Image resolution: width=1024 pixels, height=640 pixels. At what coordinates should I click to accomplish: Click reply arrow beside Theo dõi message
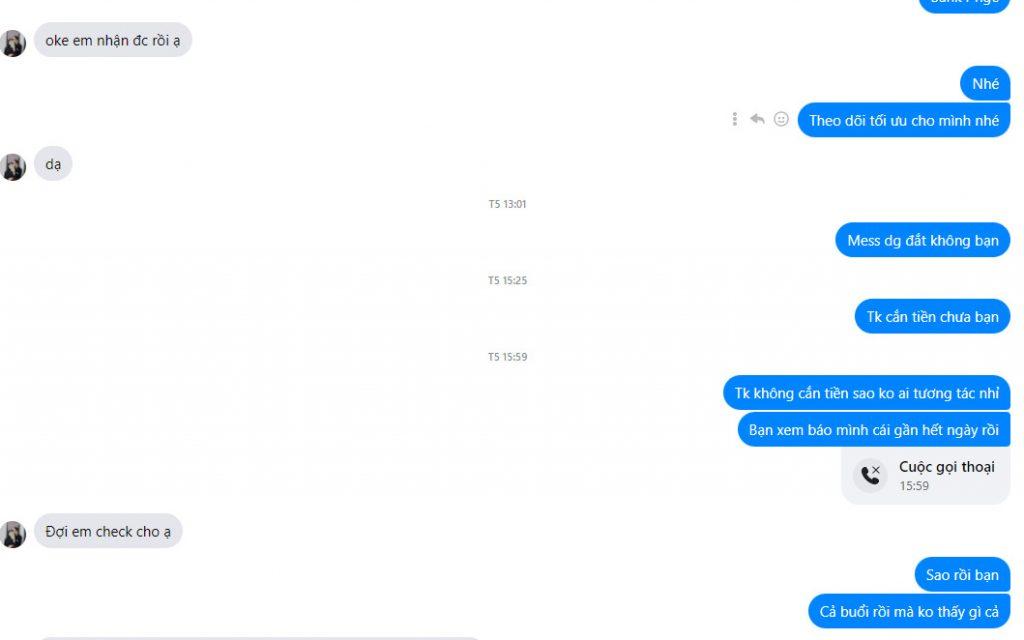click(758, 119)
